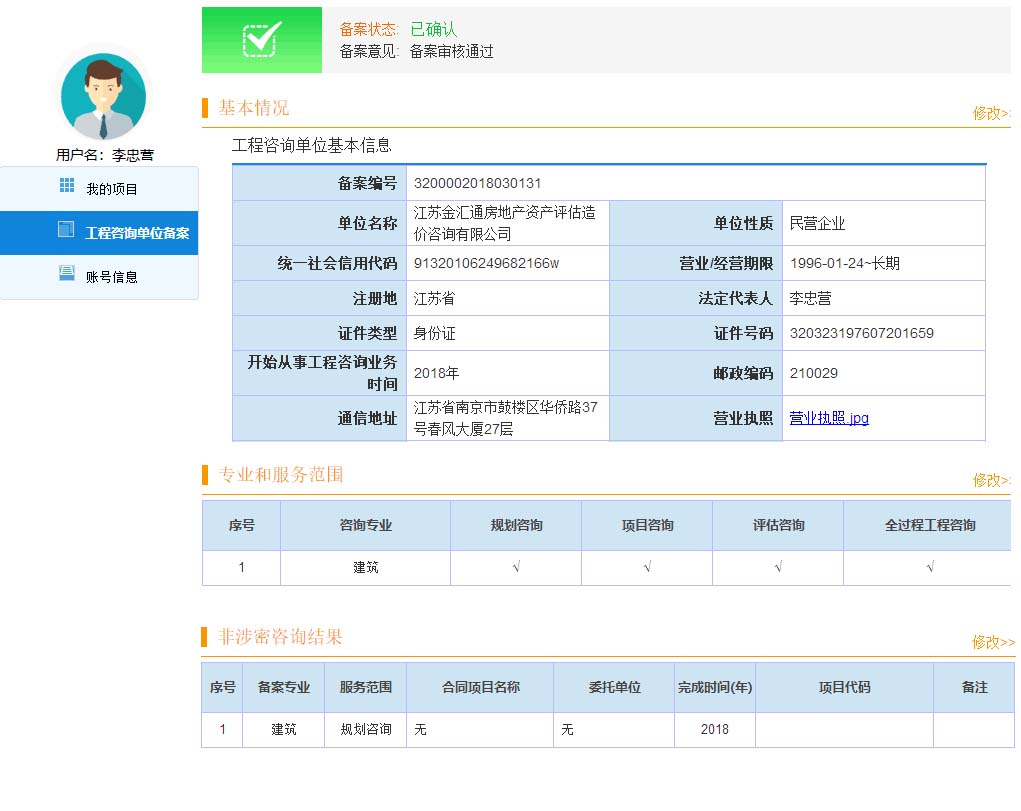Click the 用户名 text under the avatar

pyautogui.click(x=104, y=155)
